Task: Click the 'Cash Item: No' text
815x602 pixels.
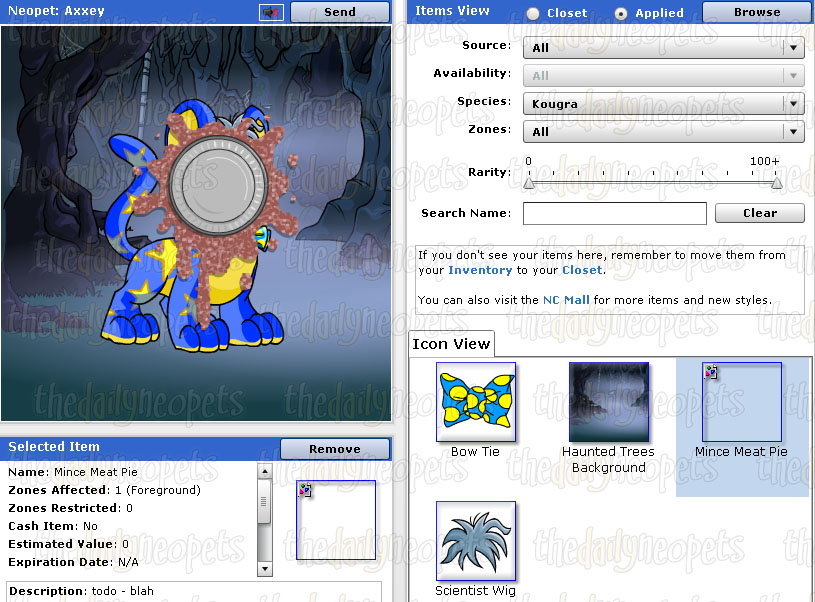Action: click(53, 526)
